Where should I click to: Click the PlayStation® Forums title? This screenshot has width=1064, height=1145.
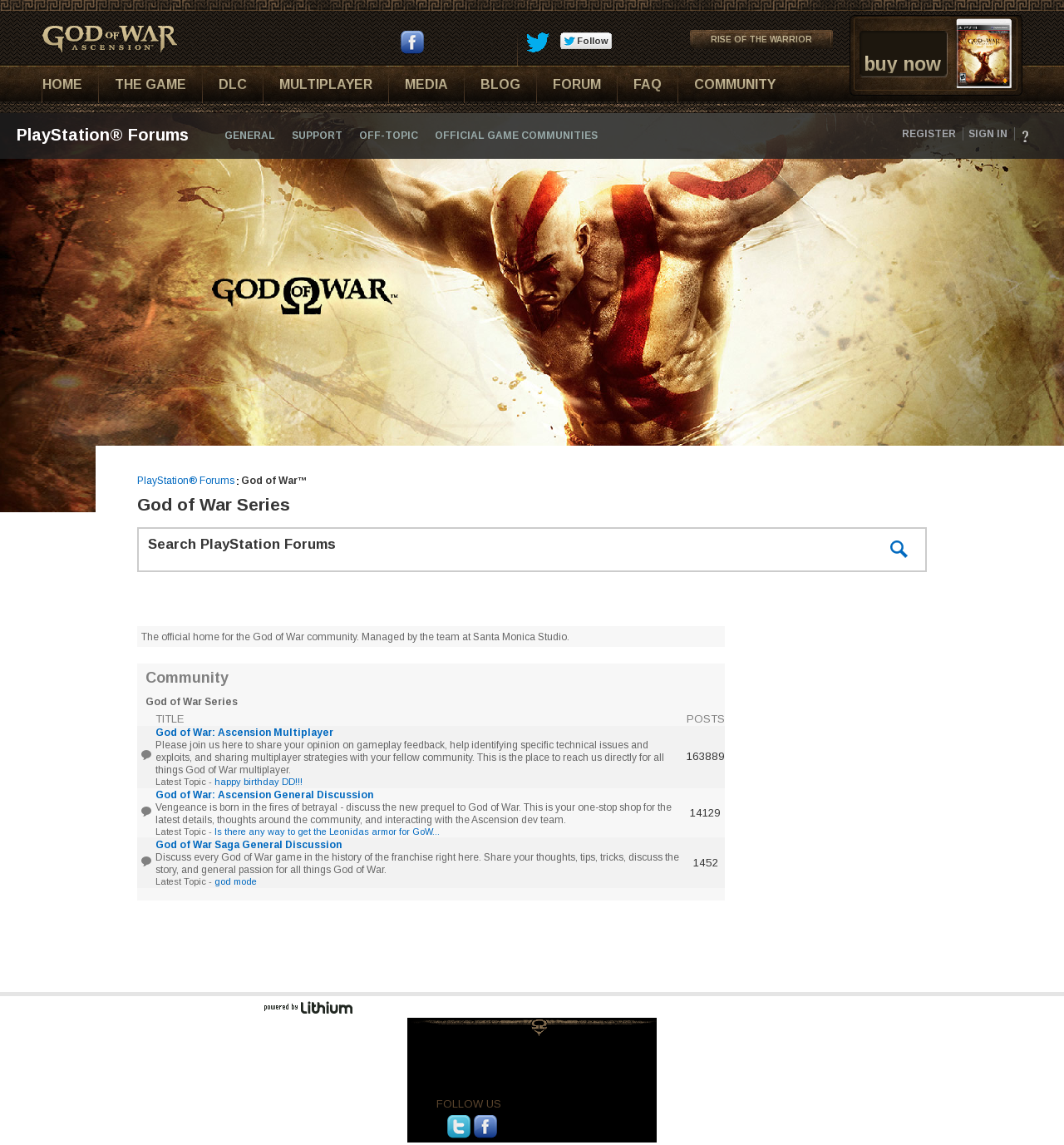pyautogui.click(x=102, y=135)
